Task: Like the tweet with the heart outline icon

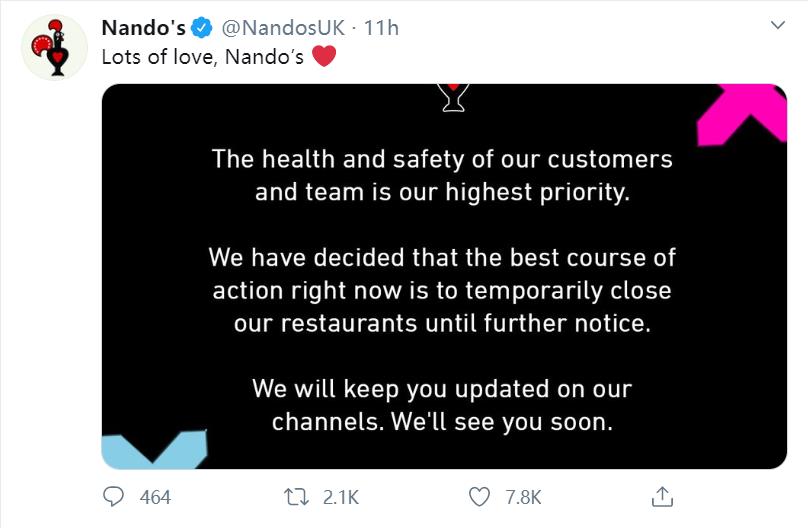Action: [479, 497]
